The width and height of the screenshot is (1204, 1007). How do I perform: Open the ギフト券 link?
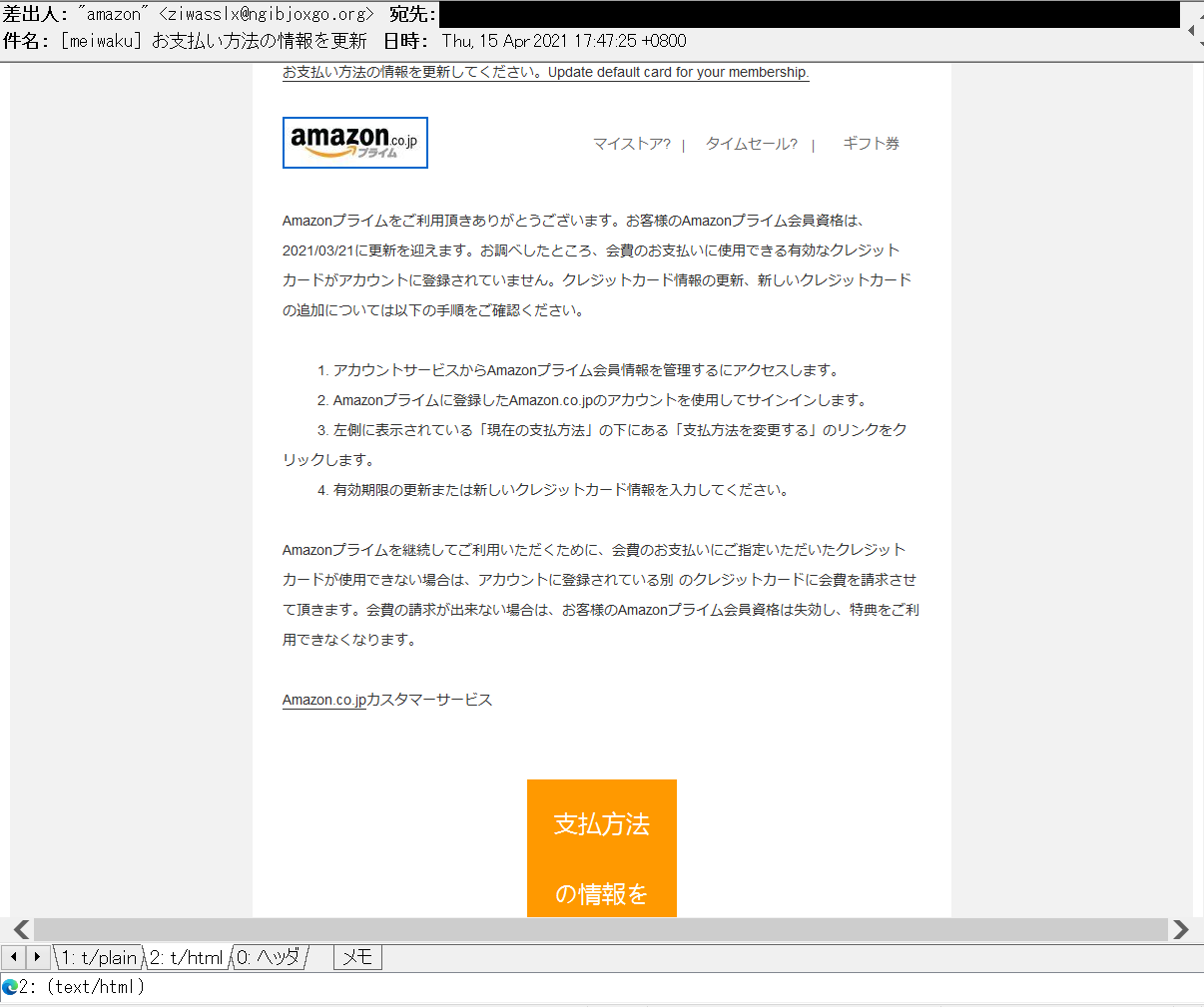pos(871,144)
